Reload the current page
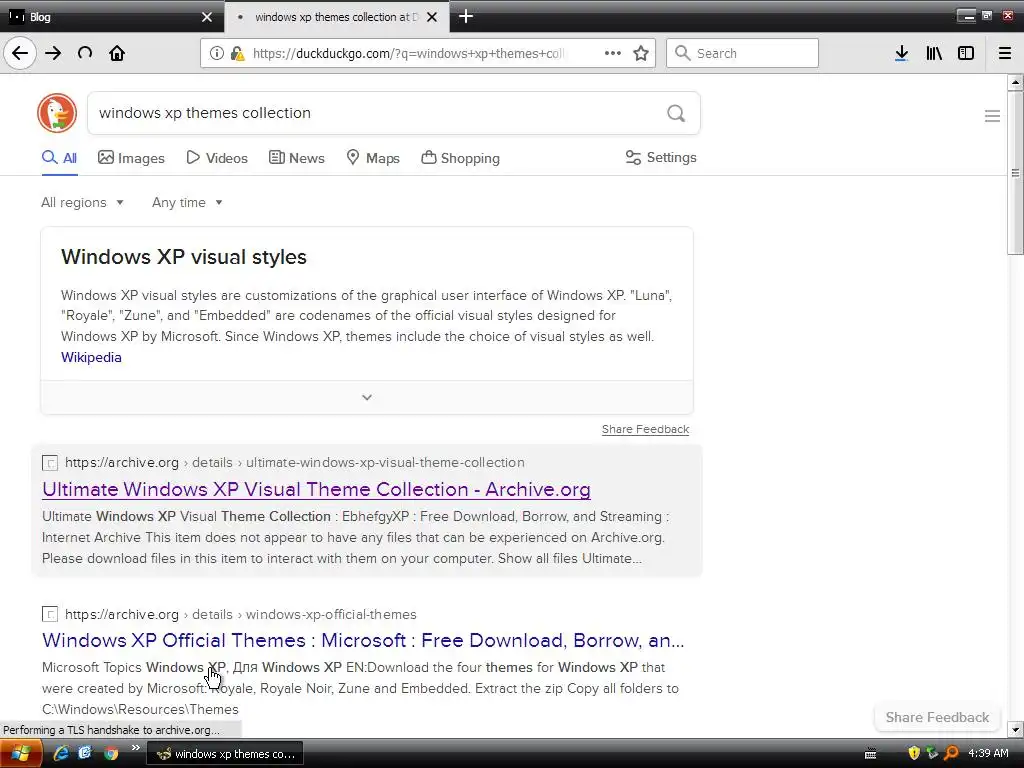The width and height of the screenshot is (1024, 768). [x=85, y=53]
